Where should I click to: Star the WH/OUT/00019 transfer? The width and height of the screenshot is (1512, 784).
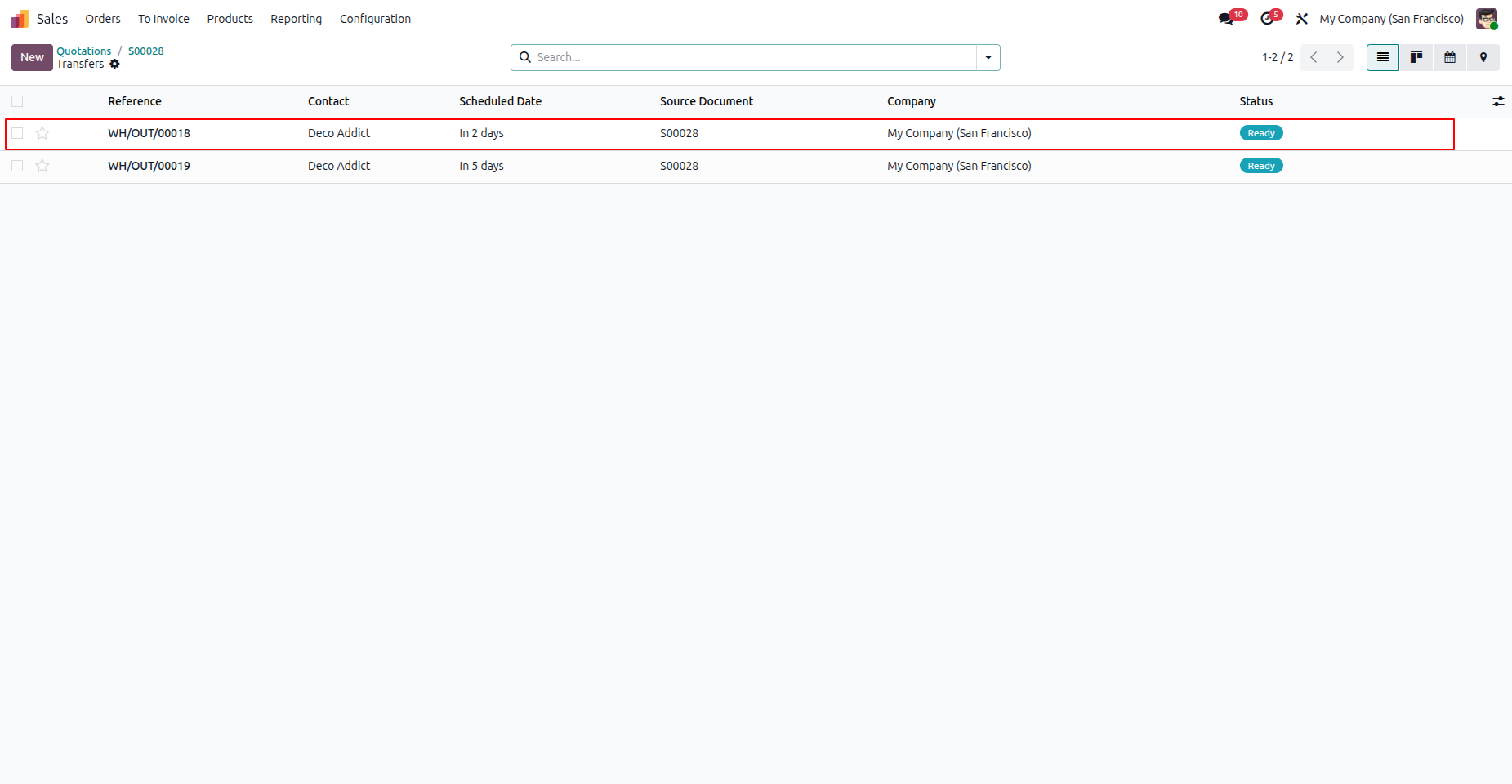point(42,166)
